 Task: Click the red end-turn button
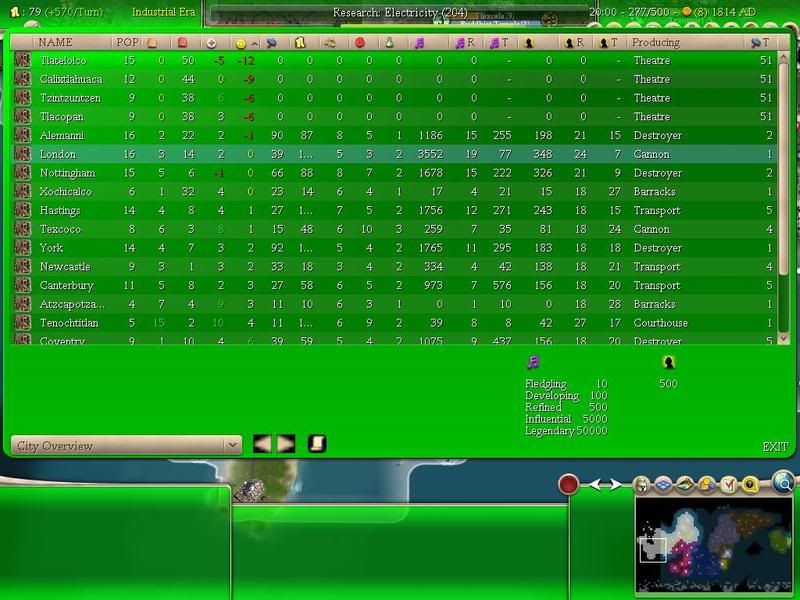568,484
